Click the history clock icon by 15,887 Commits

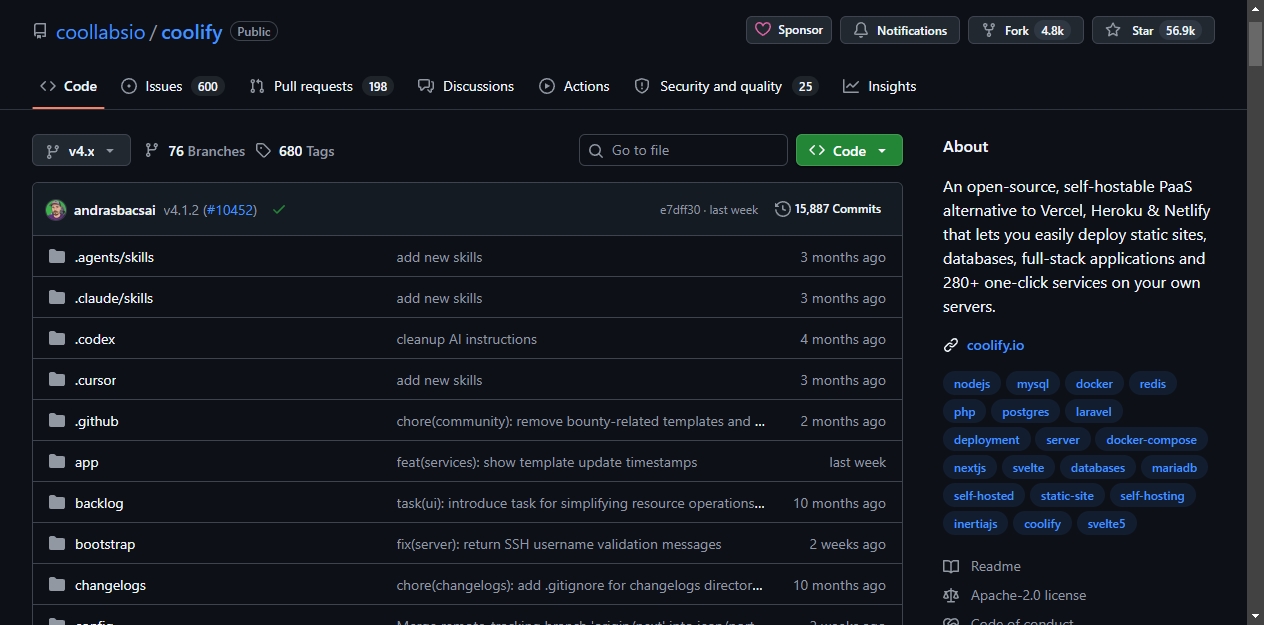(x=782, y=209)
